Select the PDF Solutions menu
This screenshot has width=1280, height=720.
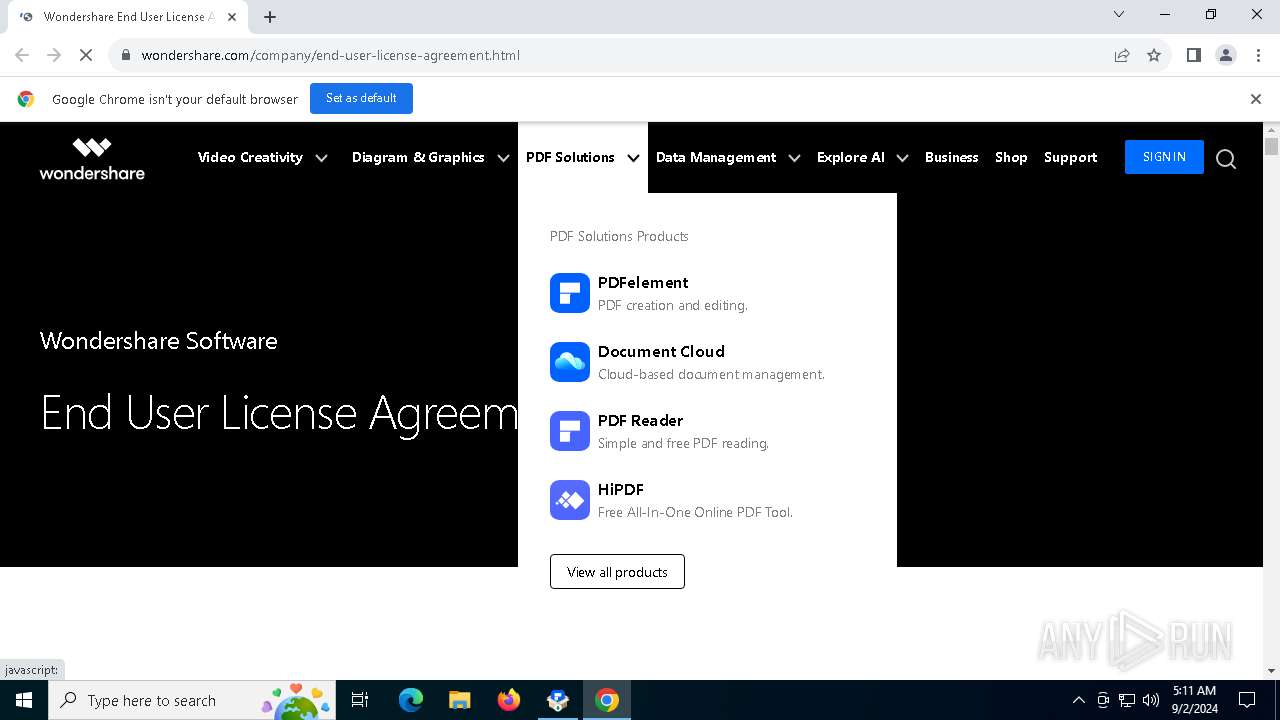pyautogui.click(x=570, y=157)
